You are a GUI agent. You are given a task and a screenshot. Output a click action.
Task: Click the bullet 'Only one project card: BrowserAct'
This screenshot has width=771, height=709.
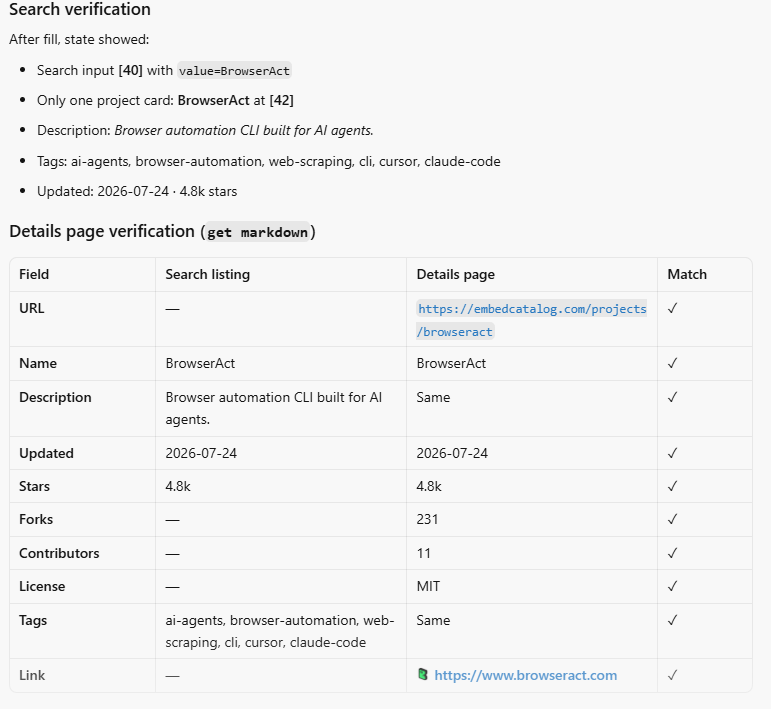pos(165,100)
